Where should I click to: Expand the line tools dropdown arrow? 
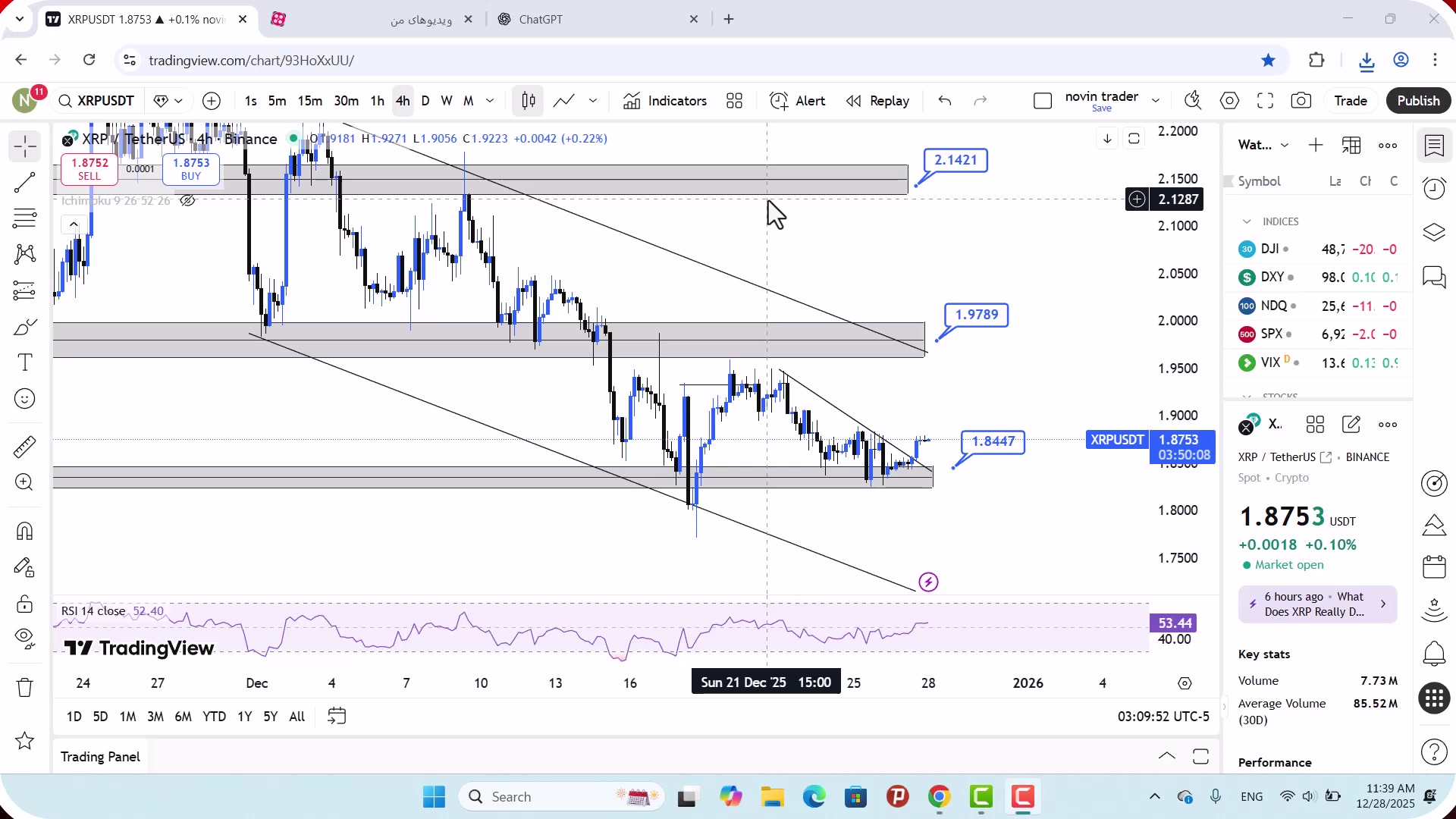click(593, 101)
